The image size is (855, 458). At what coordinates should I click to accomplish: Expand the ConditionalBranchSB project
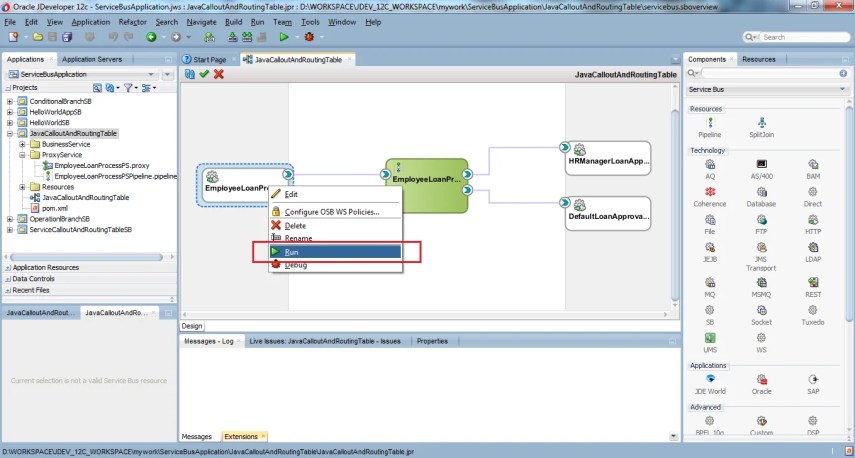10,101
